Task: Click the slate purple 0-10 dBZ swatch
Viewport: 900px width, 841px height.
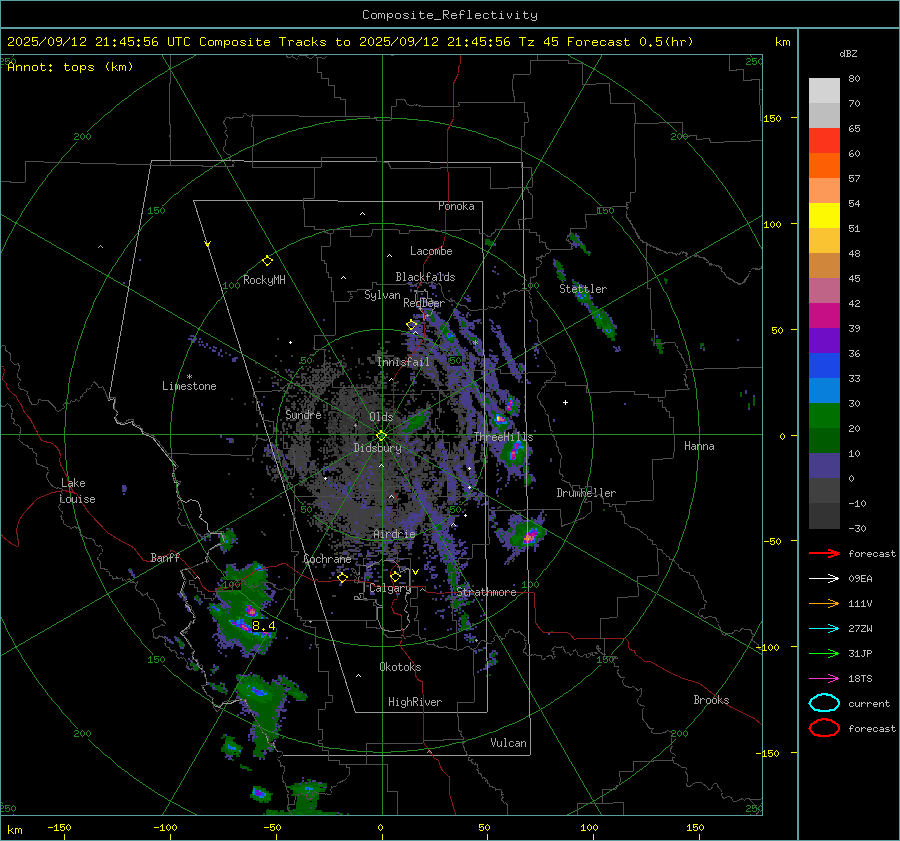Action: pos(824,466)
